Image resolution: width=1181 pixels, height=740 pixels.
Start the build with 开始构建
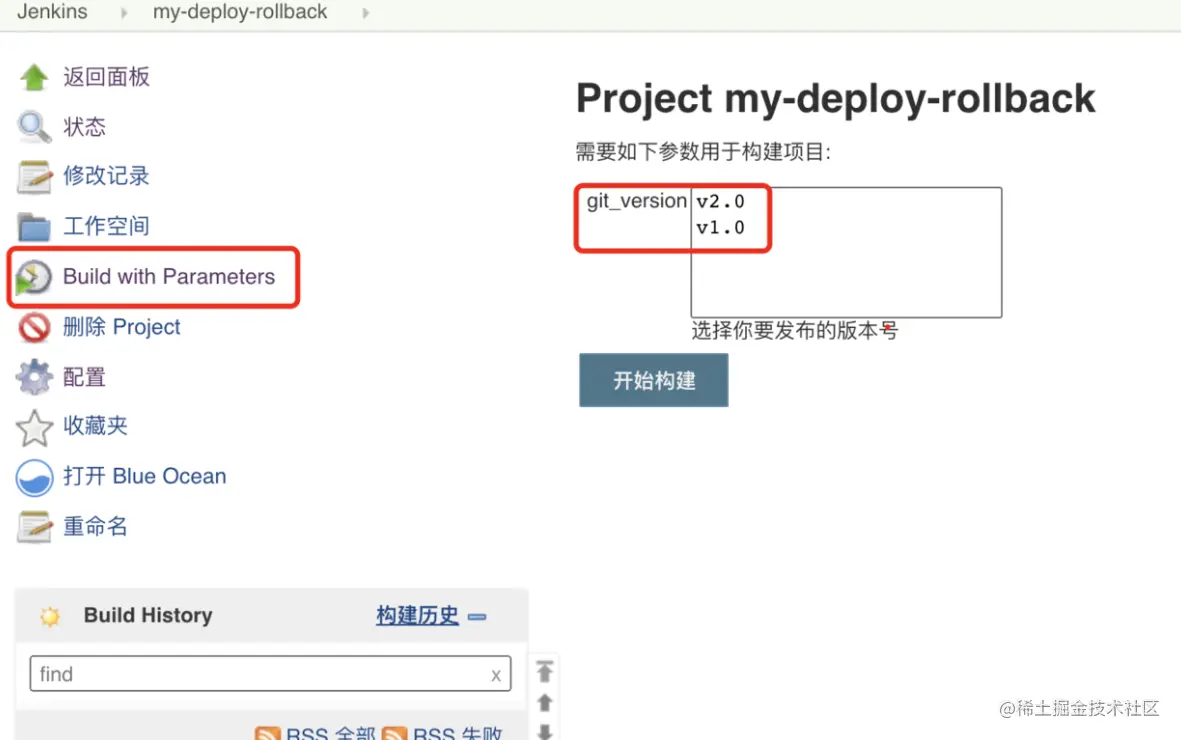coord(654,381)
